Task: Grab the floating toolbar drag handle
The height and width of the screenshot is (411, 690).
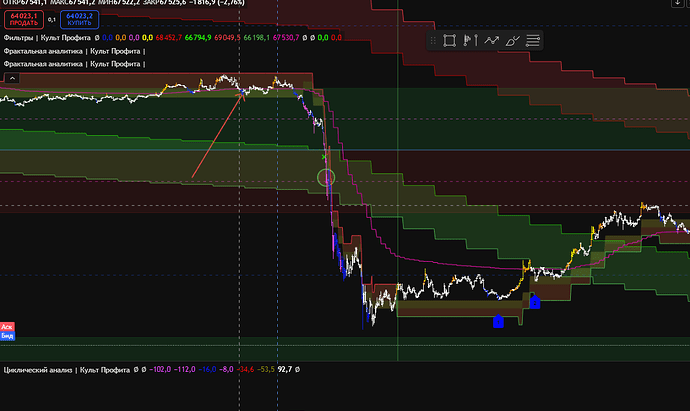Action: tap(434, 41)
